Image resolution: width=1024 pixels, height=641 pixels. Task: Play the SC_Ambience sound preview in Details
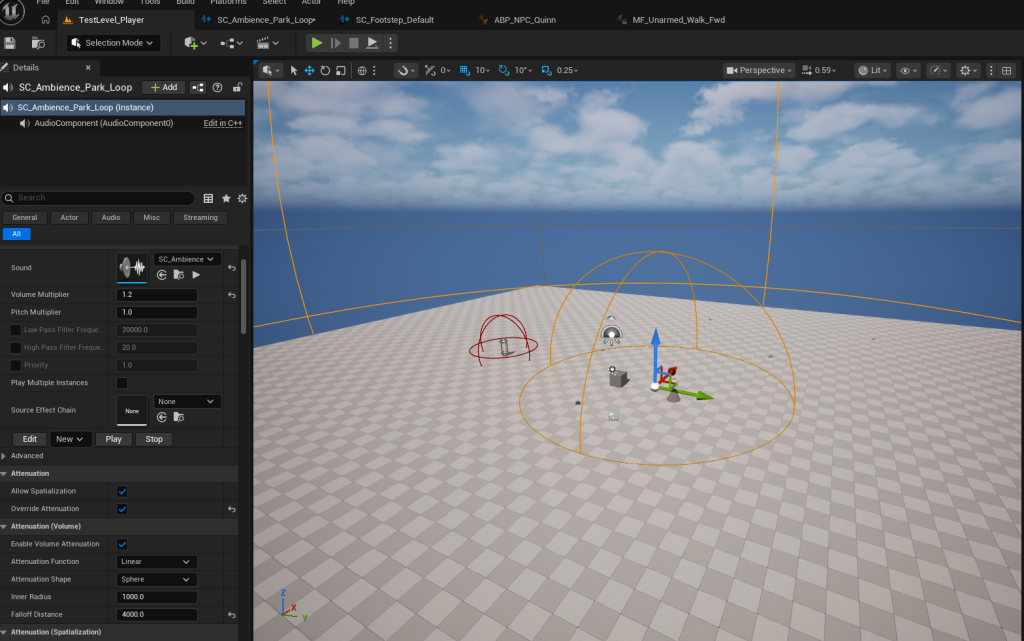197,274
